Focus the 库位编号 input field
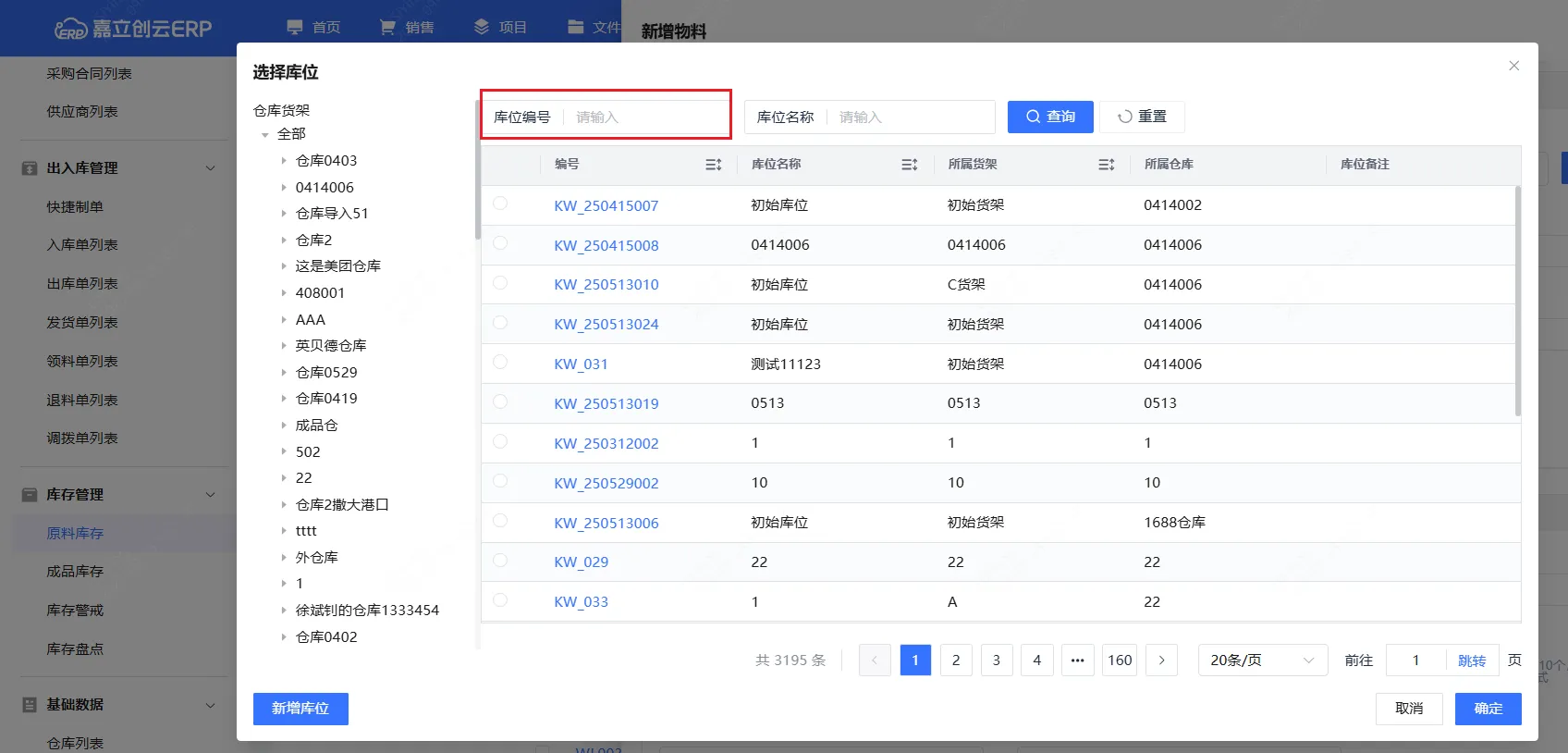1568x753 pixels. [x=647, y=117]
